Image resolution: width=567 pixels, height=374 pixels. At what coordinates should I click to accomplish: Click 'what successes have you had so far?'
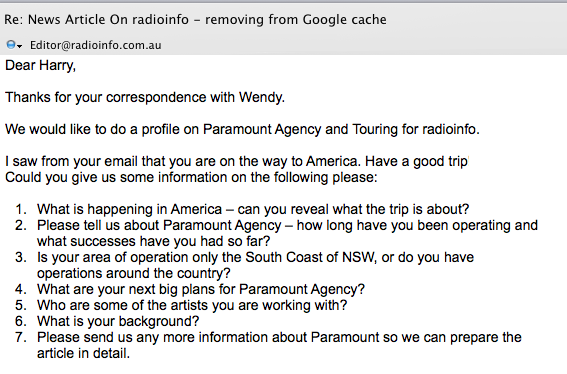(153, 241)
